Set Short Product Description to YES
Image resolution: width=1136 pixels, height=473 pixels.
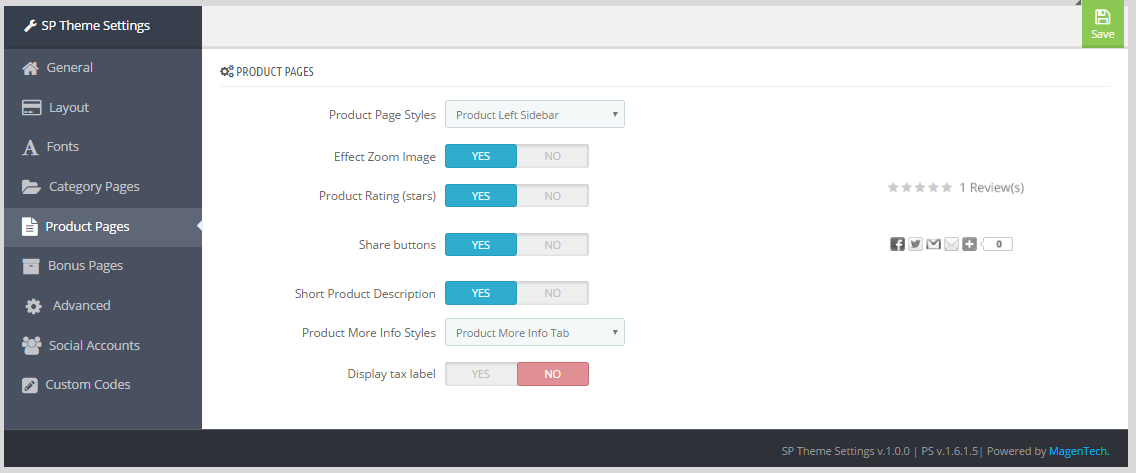point(481,293)
